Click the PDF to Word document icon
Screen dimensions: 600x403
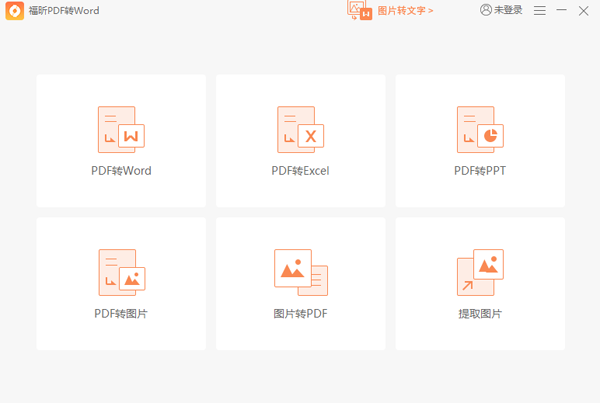pos(121,129)
